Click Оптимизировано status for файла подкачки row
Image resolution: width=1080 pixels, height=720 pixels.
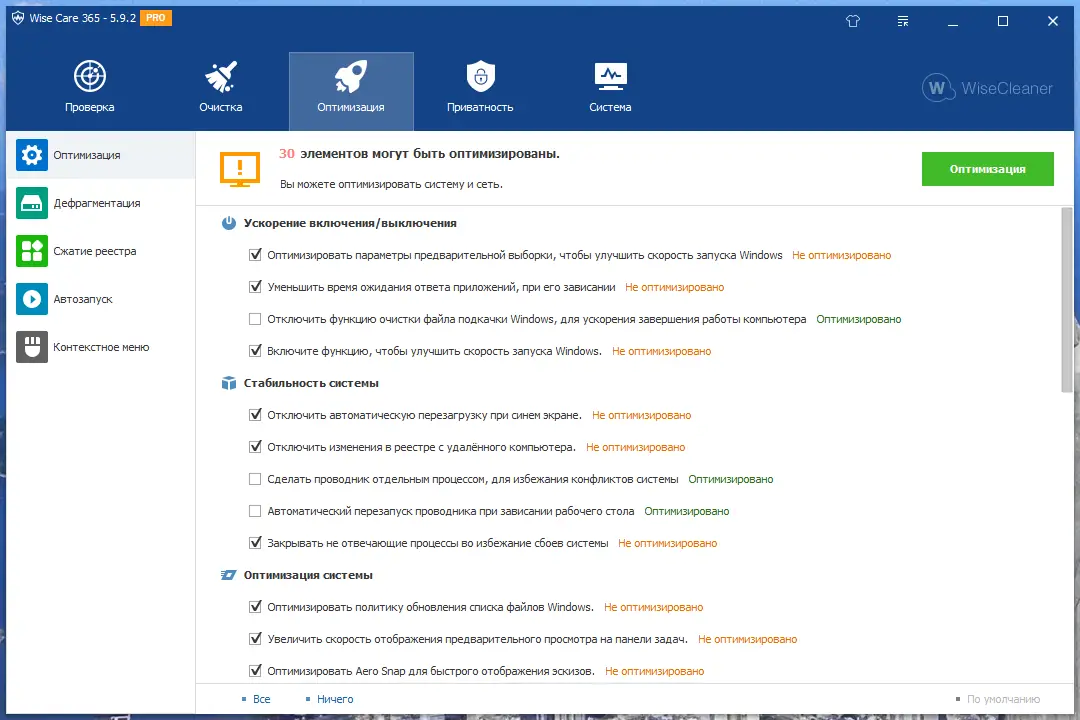click(858, 319)
